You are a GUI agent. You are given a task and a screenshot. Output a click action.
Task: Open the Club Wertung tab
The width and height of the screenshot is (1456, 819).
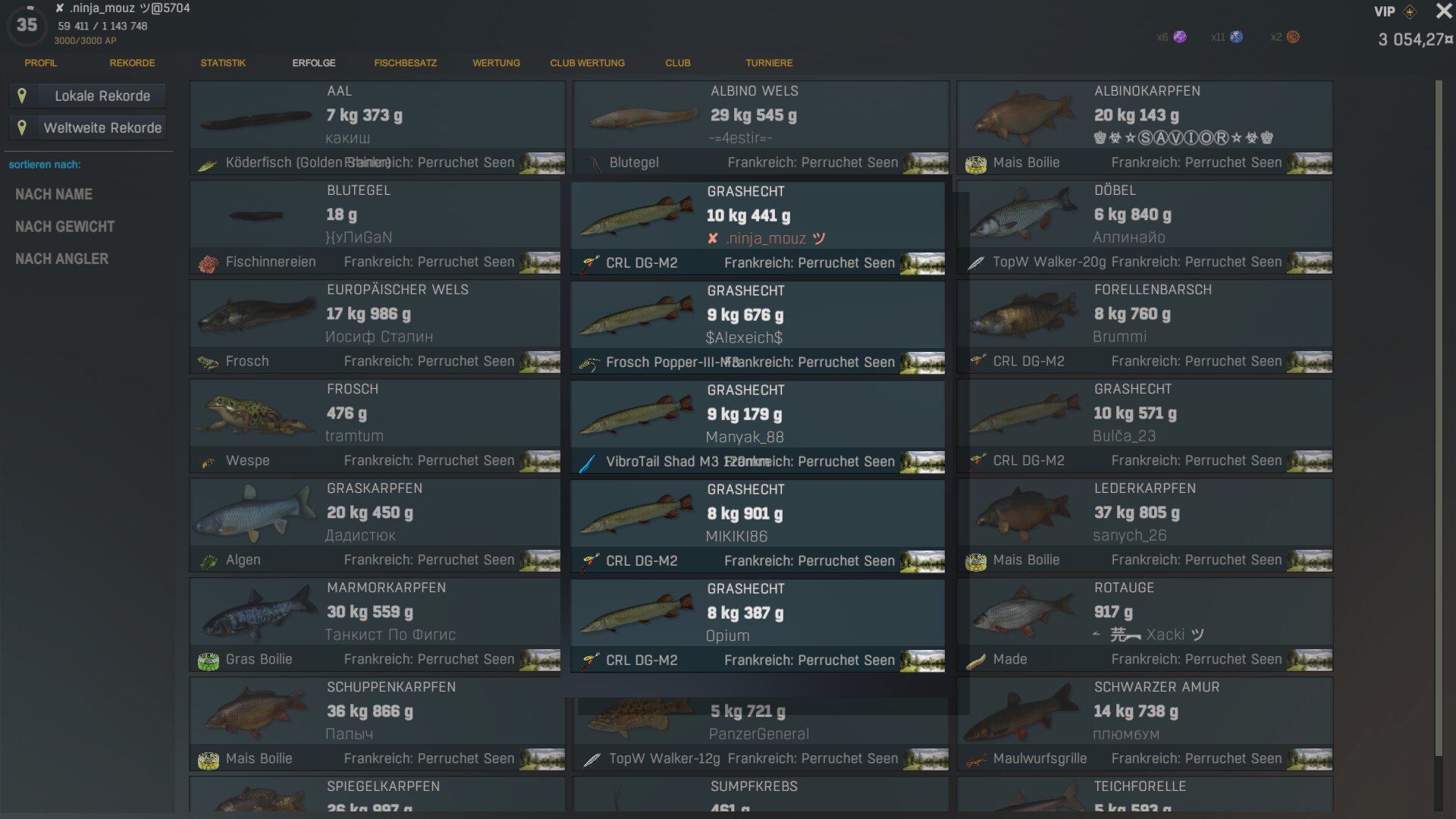[587, 63]
